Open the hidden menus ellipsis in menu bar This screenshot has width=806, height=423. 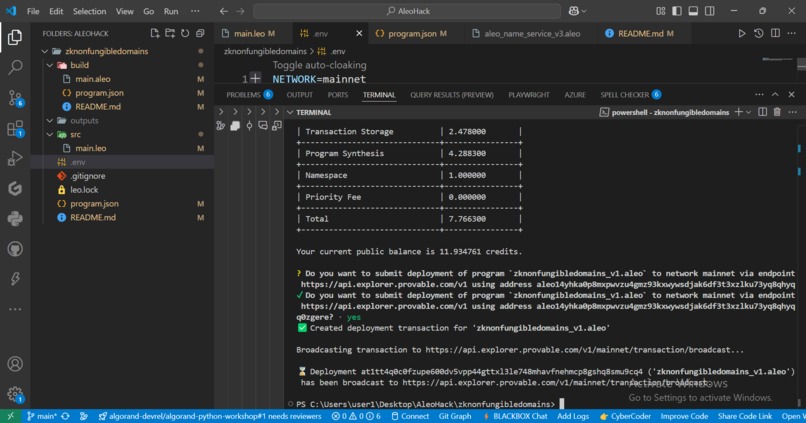click(195, 11)
